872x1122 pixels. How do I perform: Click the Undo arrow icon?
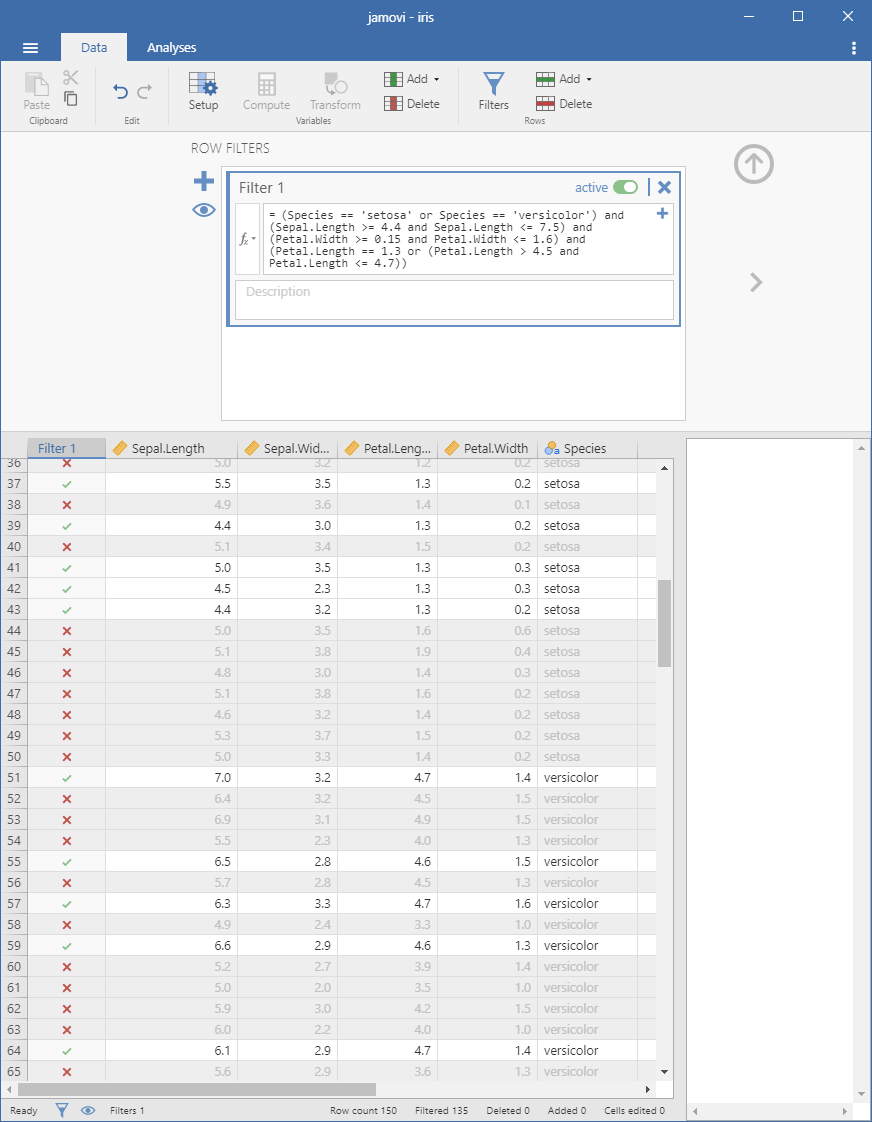(121, 92)
